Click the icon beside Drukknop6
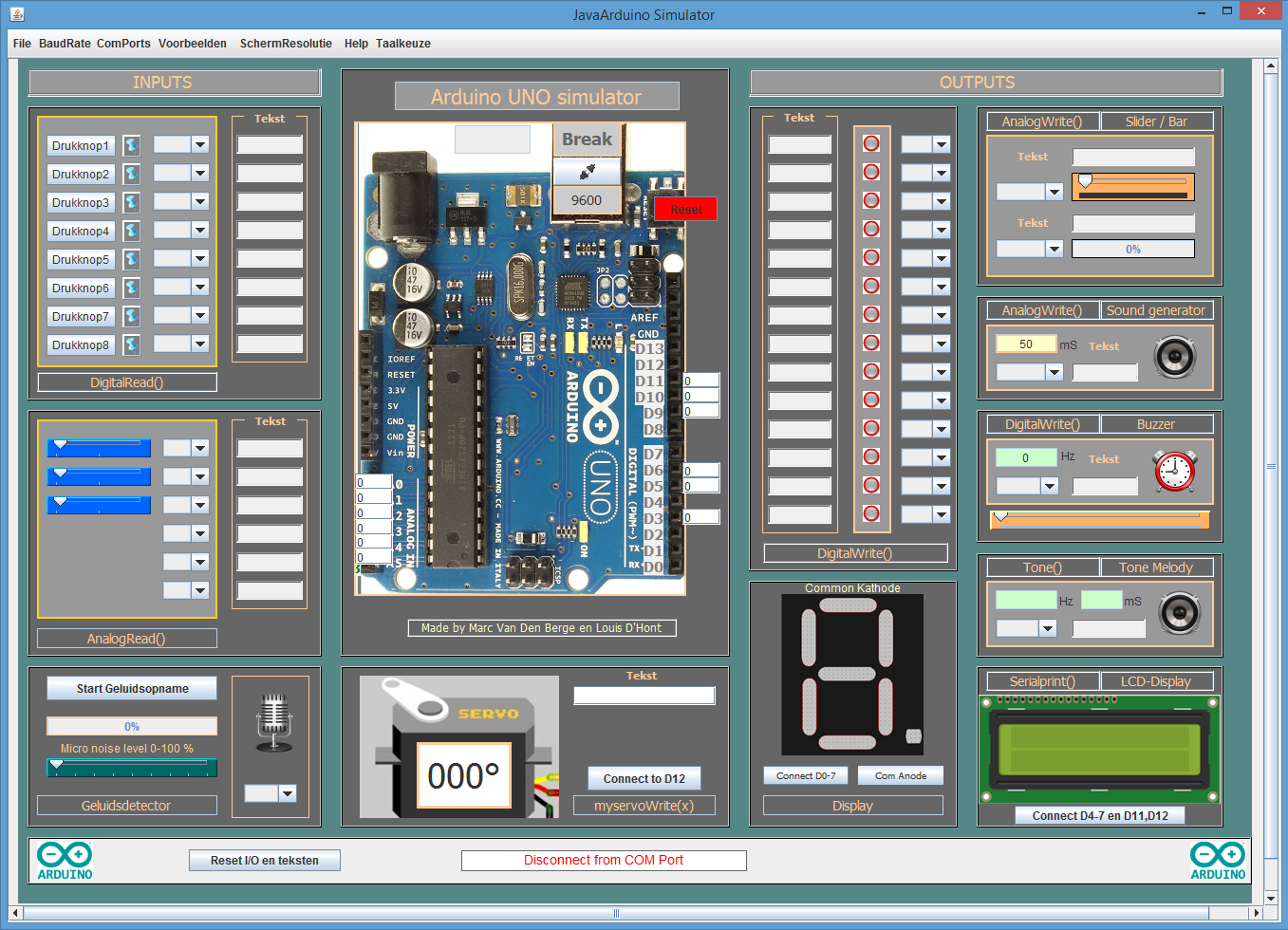Viewport: 1288px width, 930px height. click(132, 288)
